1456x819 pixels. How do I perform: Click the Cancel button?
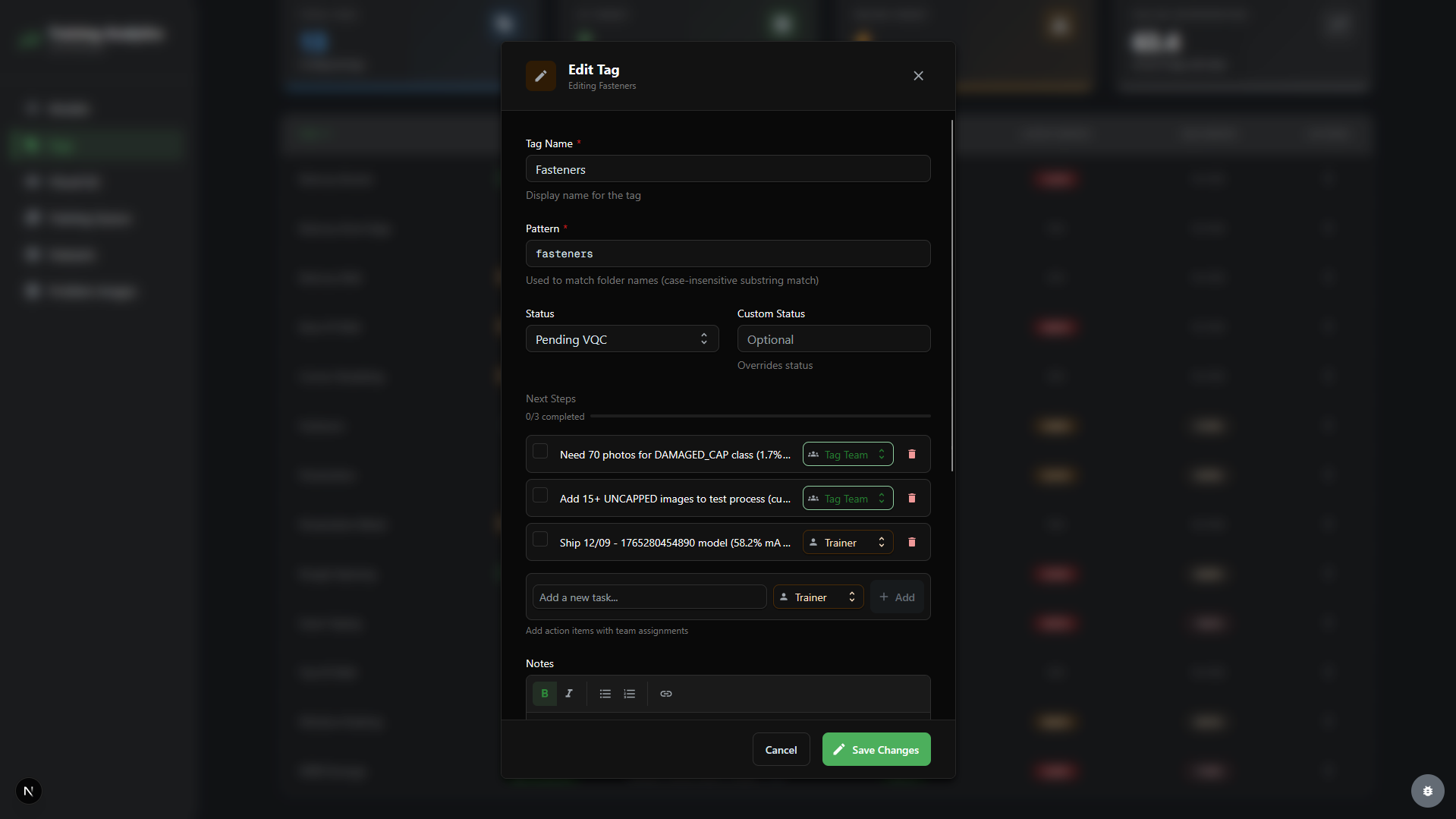[781, 749]
